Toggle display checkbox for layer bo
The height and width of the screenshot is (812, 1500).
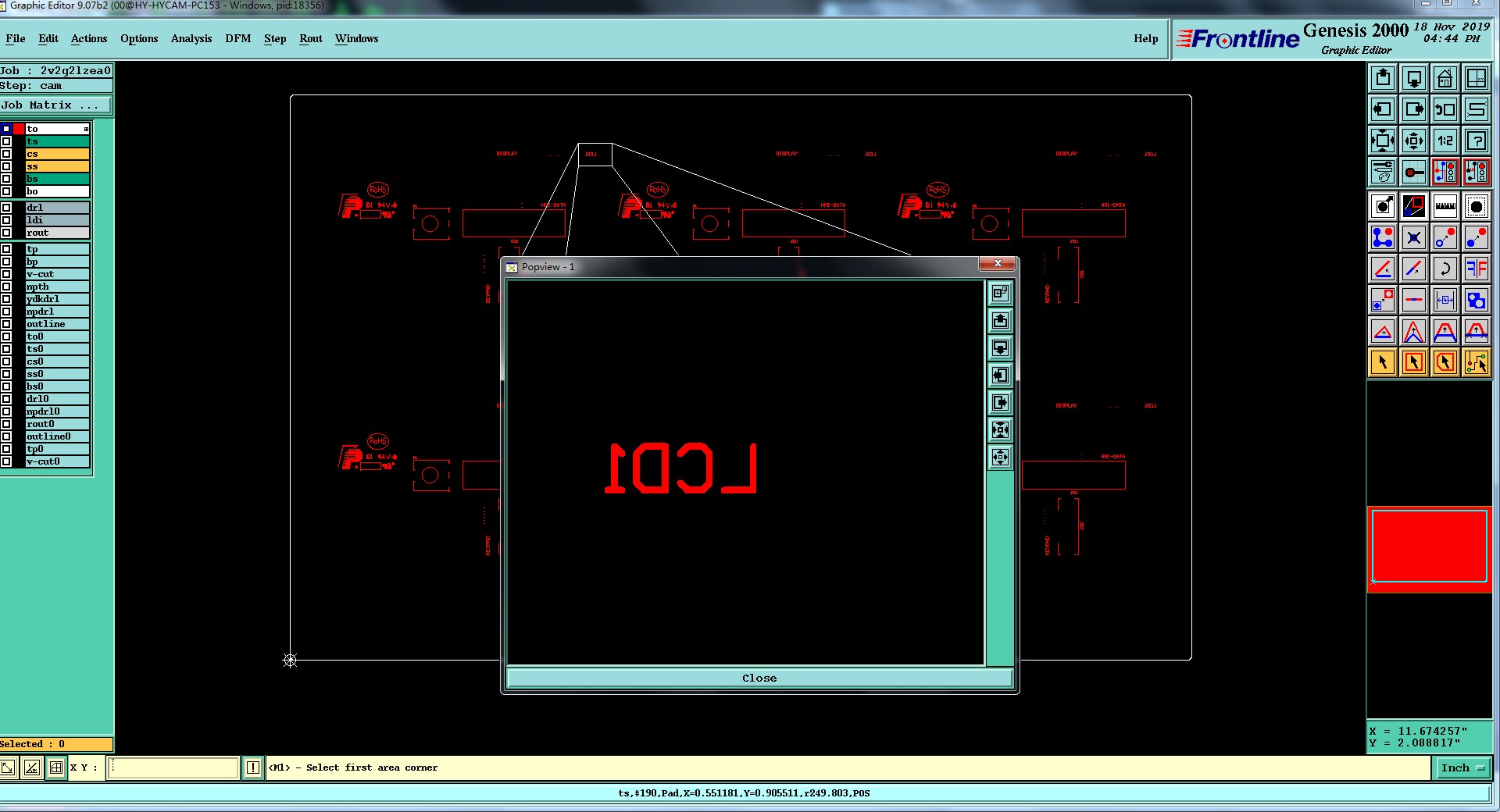(6, 191)
